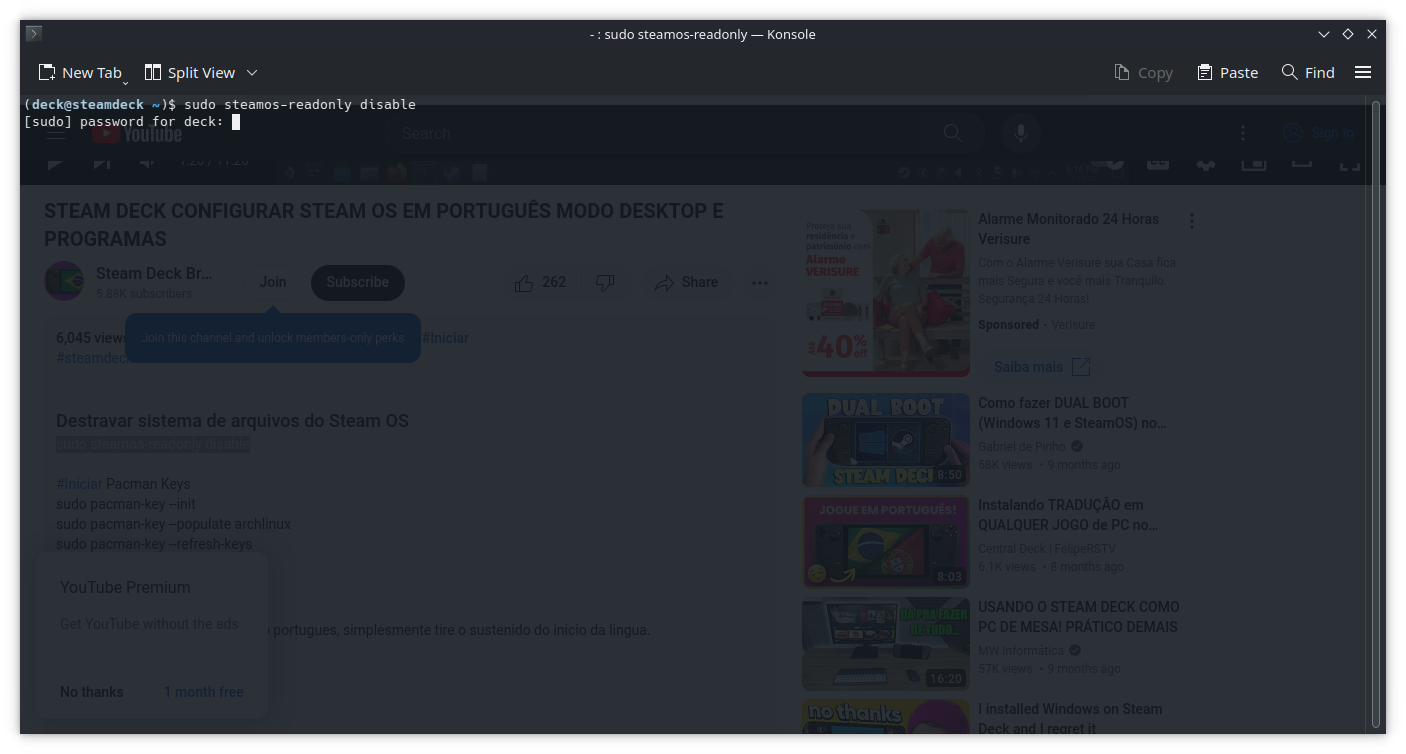
Task: Click 'USANDO O STEAM DECK COMO PC' title
Action: [1078, 617]
